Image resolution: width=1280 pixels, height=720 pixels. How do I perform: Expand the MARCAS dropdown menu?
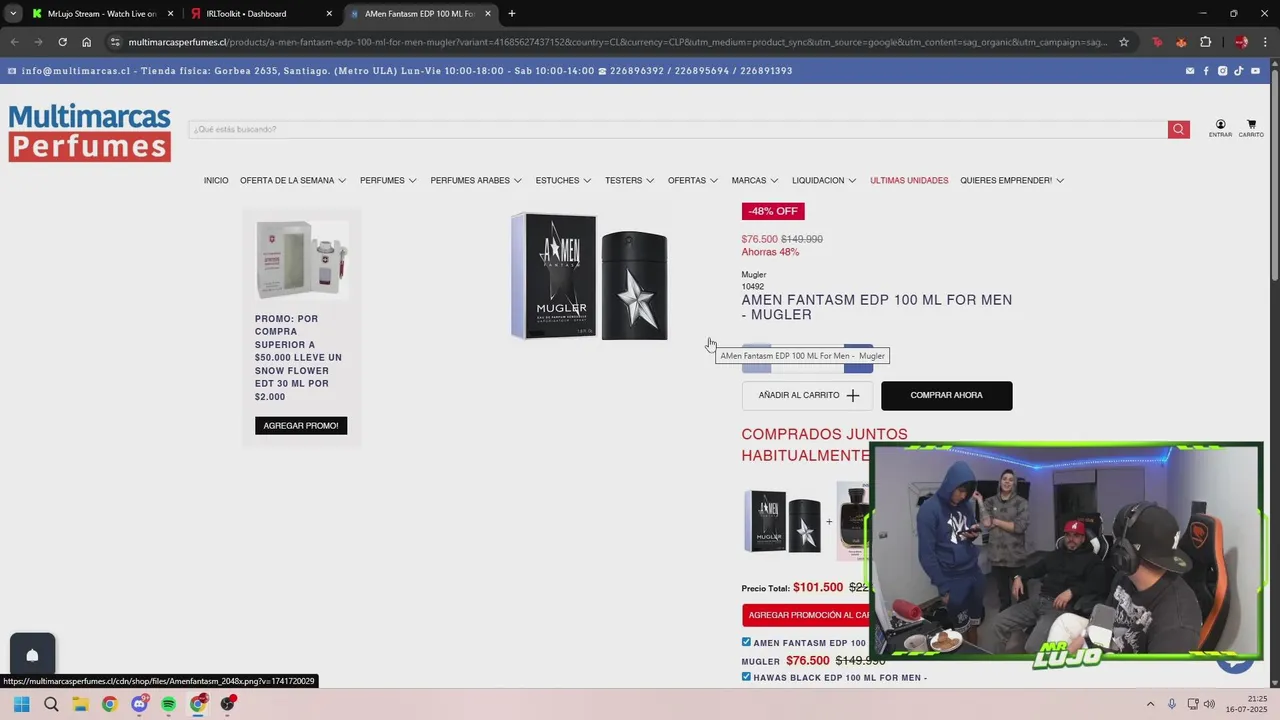(x=755, y=180)
